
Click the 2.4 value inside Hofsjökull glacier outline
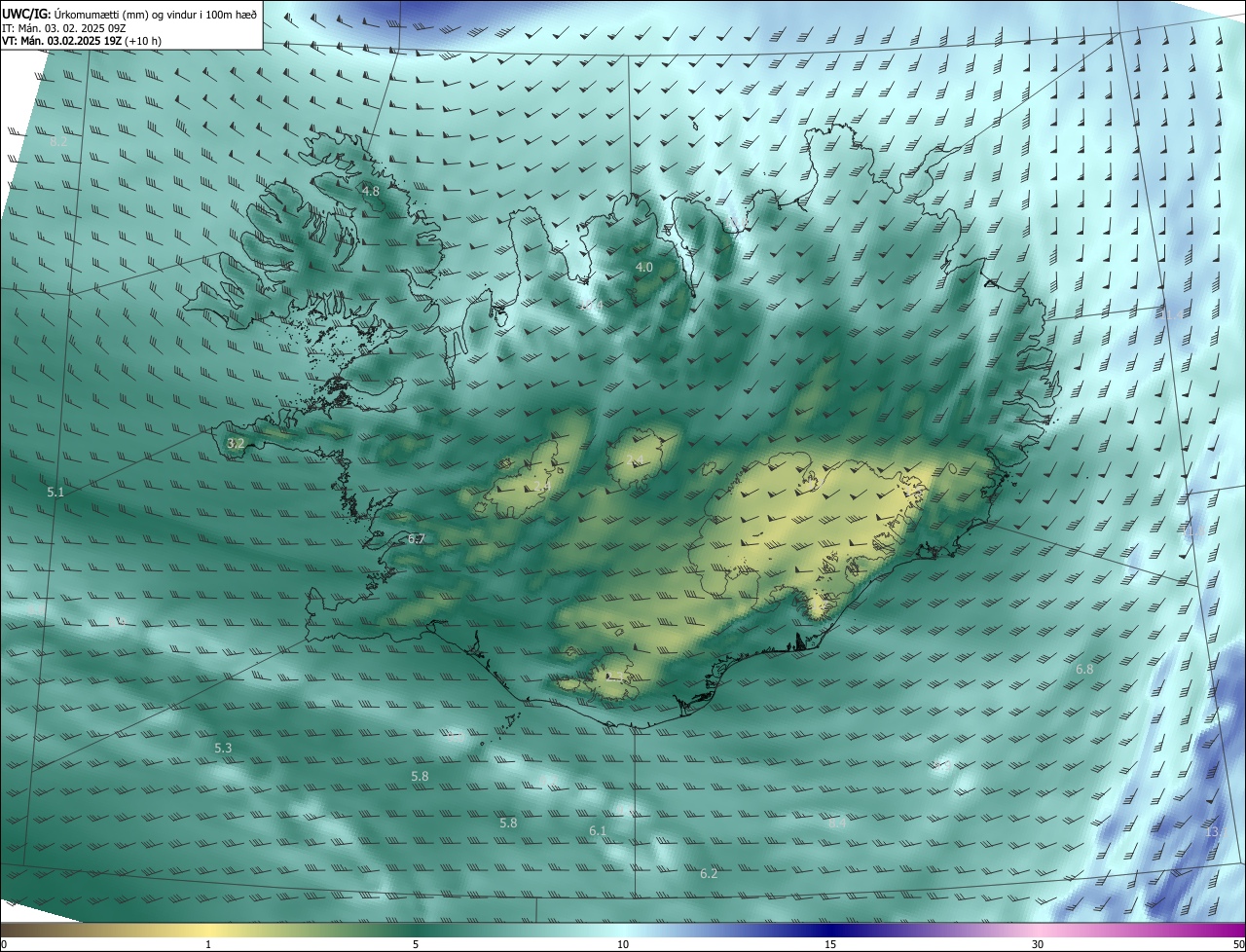(x=636, y=459)
